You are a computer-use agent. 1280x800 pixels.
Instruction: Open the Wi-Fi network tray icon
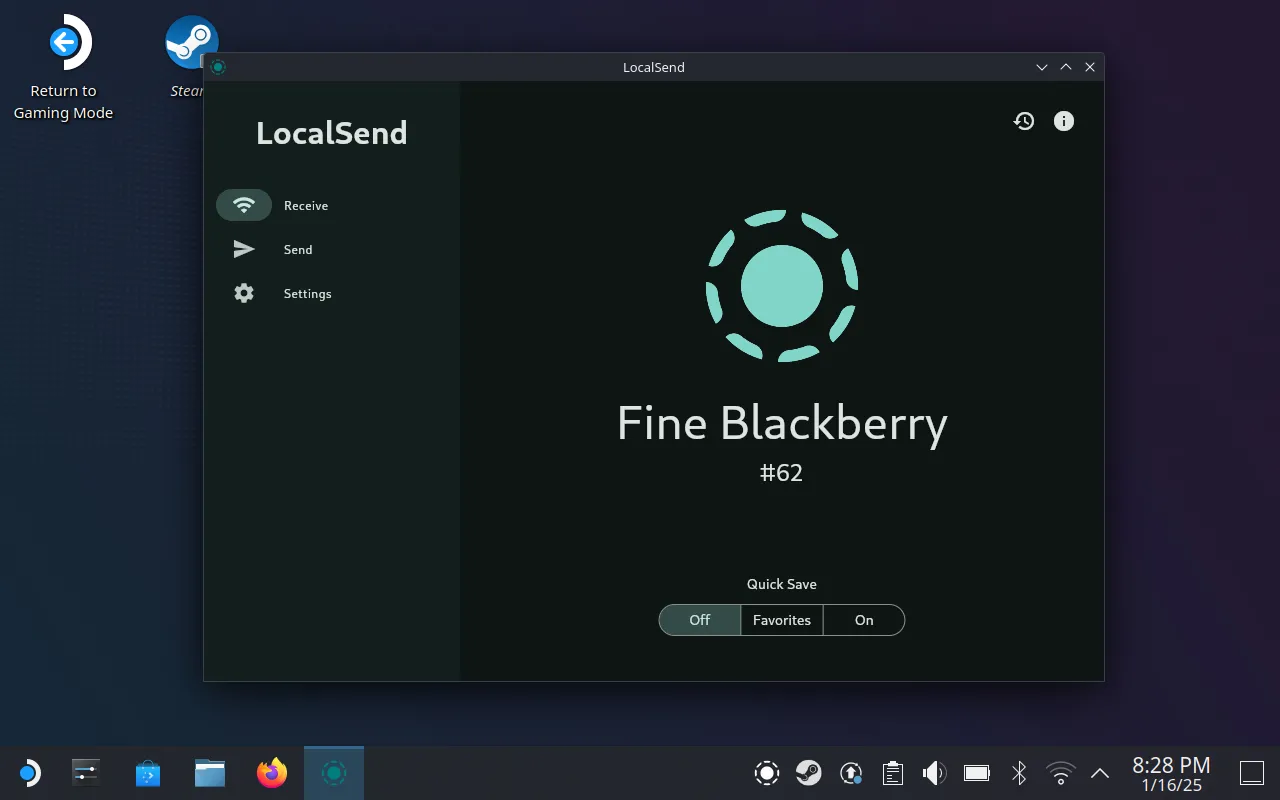(1060, 773)
